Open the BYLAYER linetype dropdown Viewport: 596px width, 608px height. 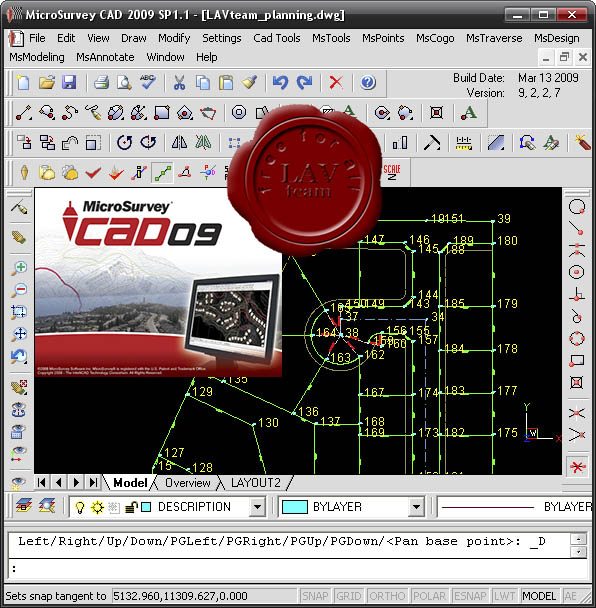click(515, 506)
